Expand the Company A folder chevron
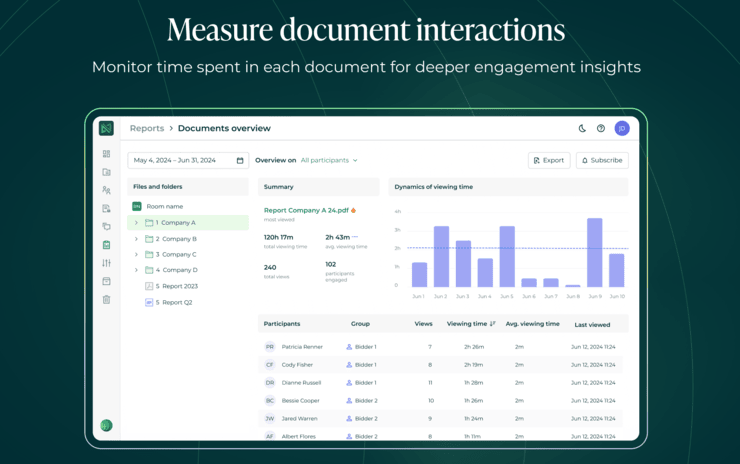The height and width of the screenshot is (464, 740). click(x=136, y=223)
